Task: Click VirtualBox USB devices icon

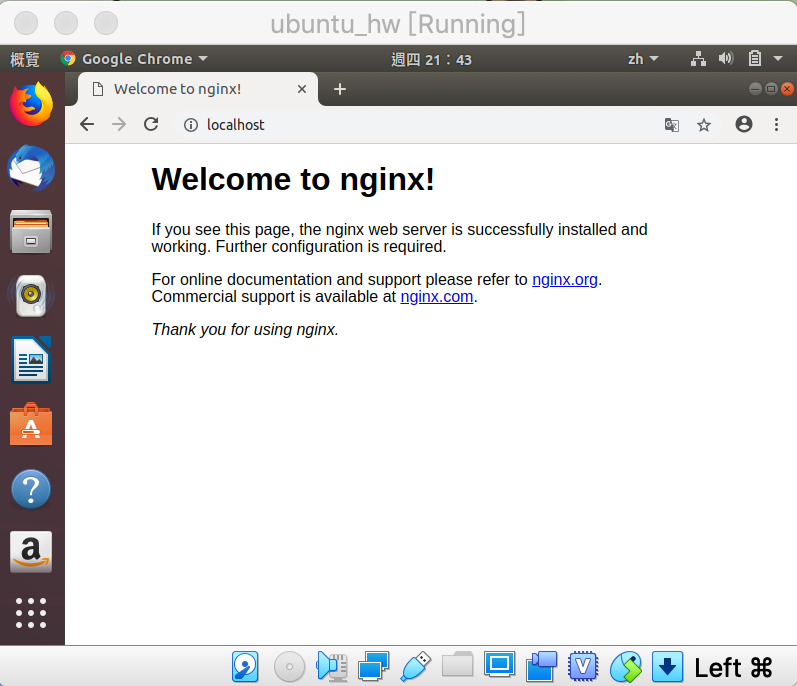Action: pyautogui.click(x=415, y=666)
